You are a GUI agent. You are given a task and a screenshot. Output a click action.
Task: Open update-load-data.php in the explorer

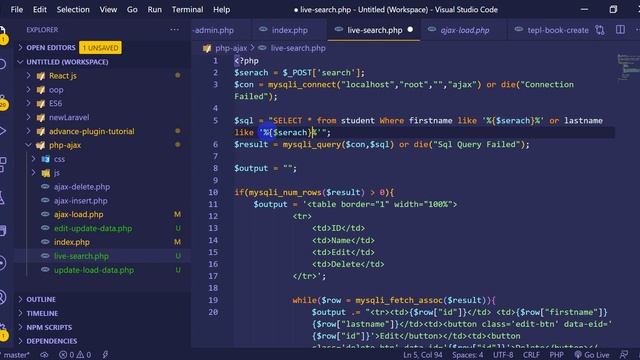[x=93, y=270]
